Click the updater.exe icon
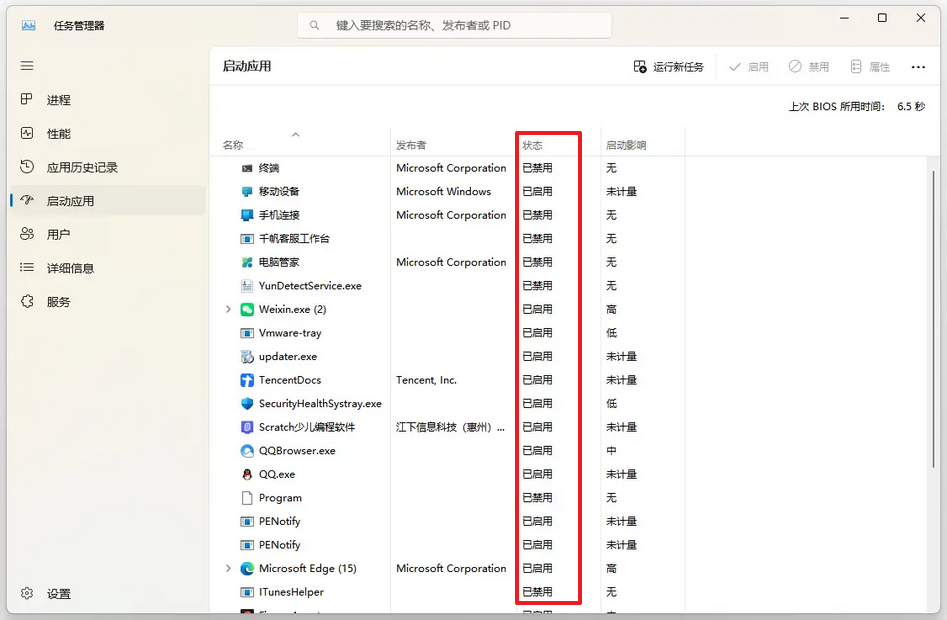The height and width of the screenshot is (620, 947). click(x=247, y=357)
